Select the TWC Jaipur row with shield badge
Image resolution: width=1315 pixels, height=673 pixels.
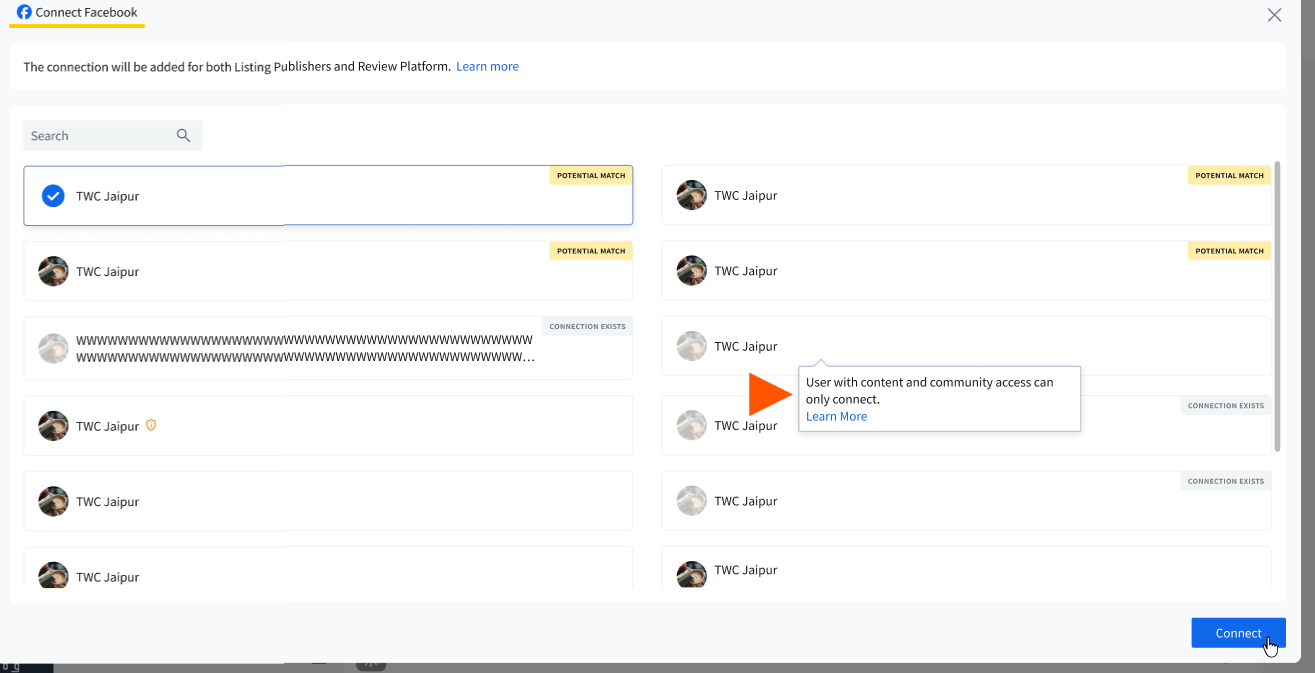(x=328, y=426)
